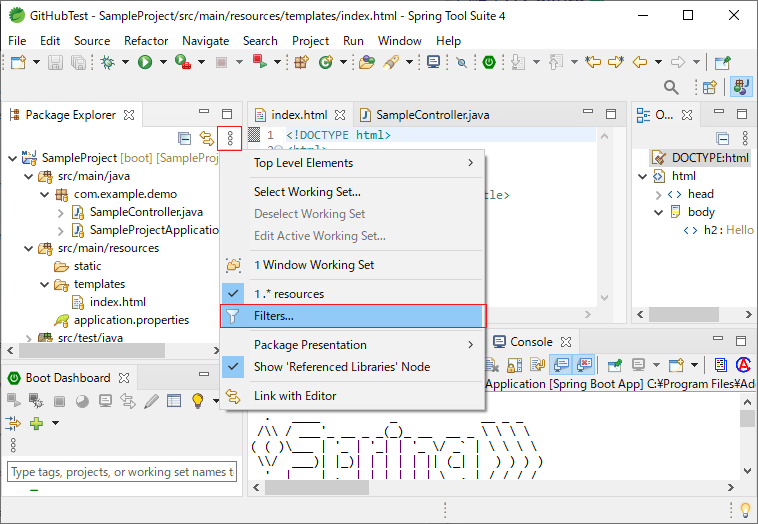Image resolution: width=758 pixels, height=524 pixels.
Task: Collapse the SampleProject tree node
Action: point(13,158)
